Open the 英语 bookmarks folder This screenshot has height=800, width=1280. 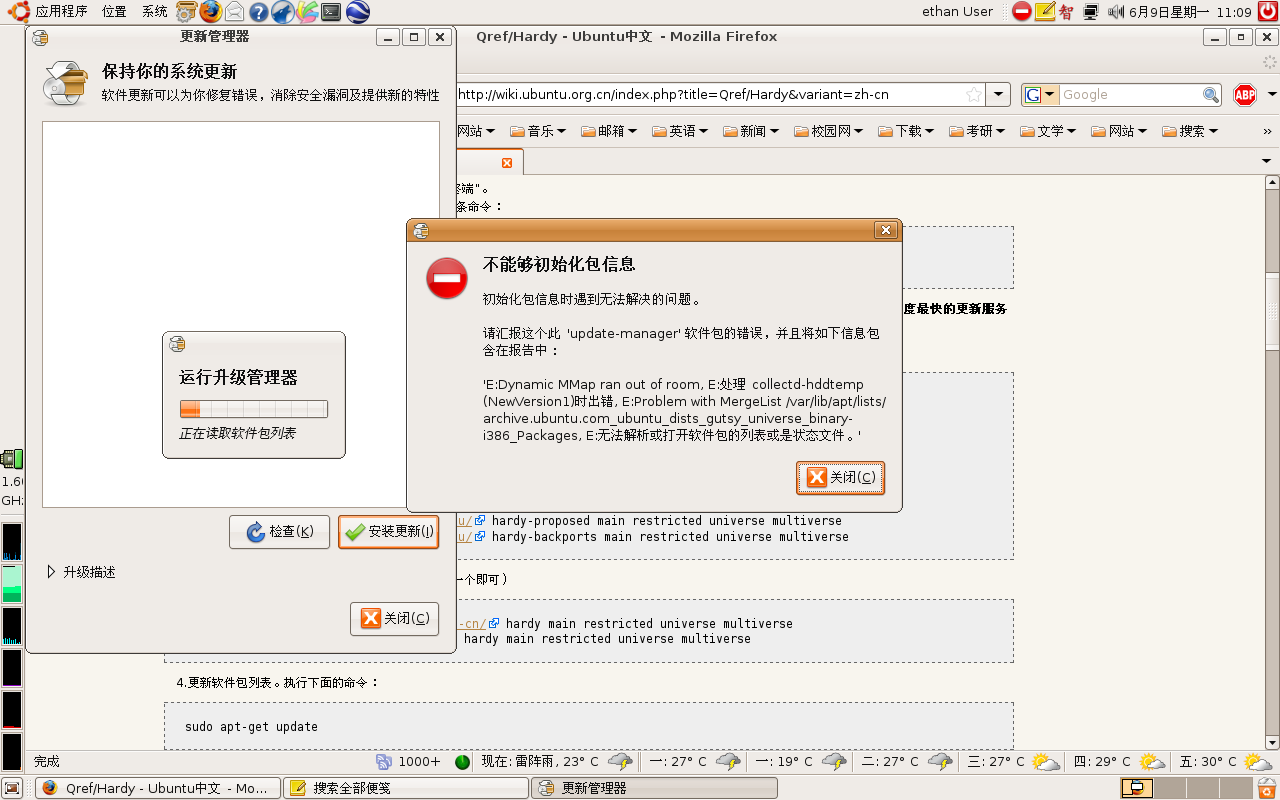point(680,131)
